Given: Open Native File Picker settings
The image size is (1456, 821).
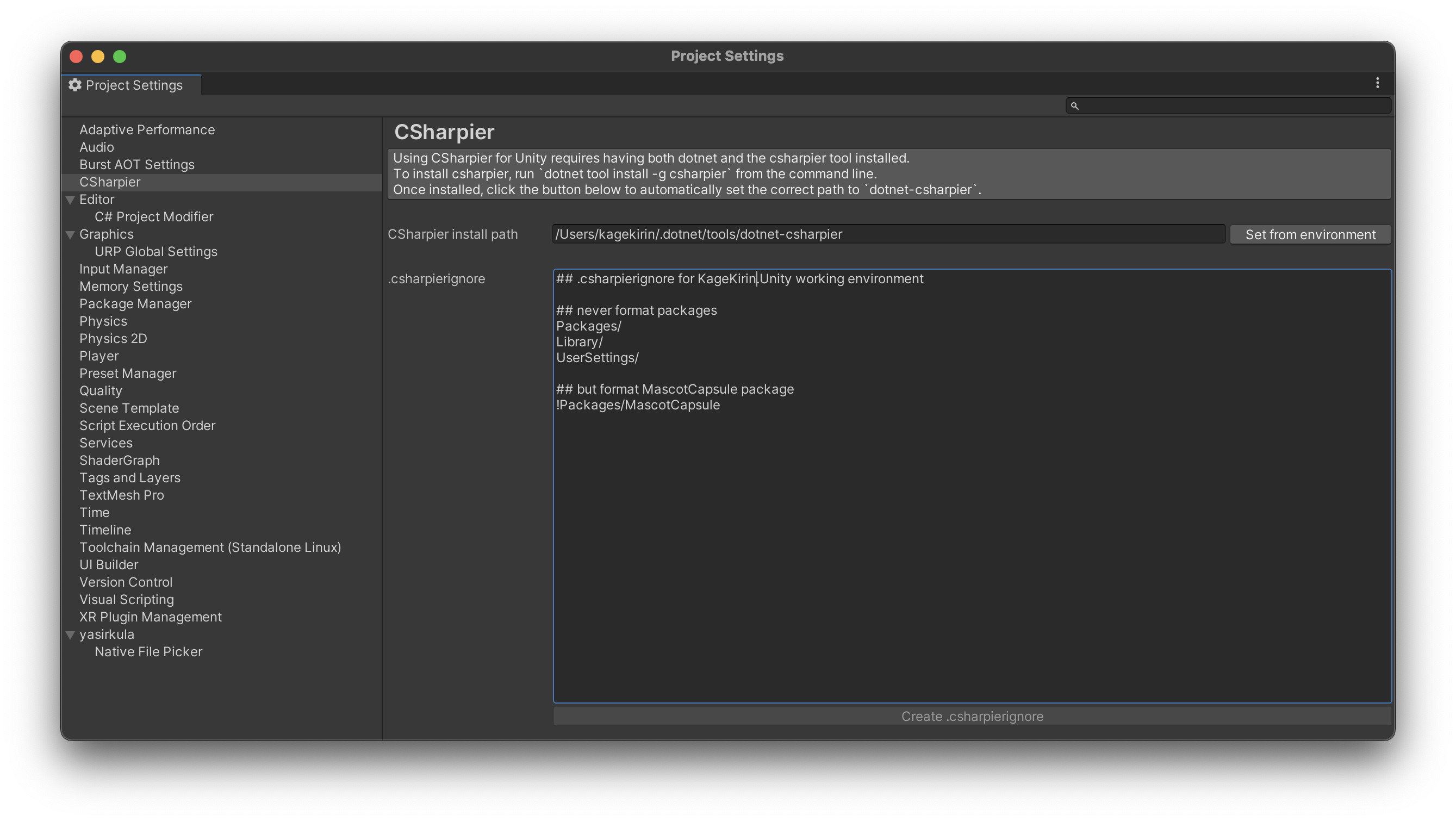Looking at the screenshot, I should [x=148, y=651].
